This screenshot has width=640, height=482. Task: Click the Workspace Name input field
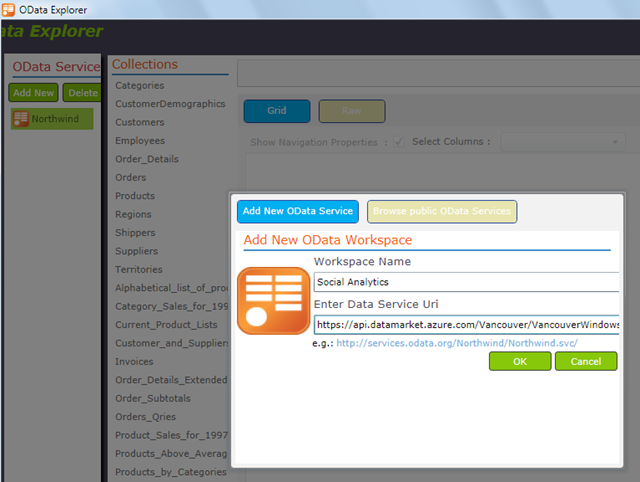[466, 282]
